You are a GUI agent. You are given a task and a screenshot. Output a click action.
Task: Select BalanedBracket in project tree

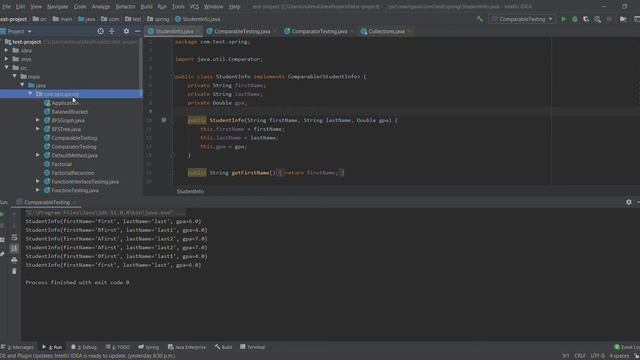click(x=69, y=111)
